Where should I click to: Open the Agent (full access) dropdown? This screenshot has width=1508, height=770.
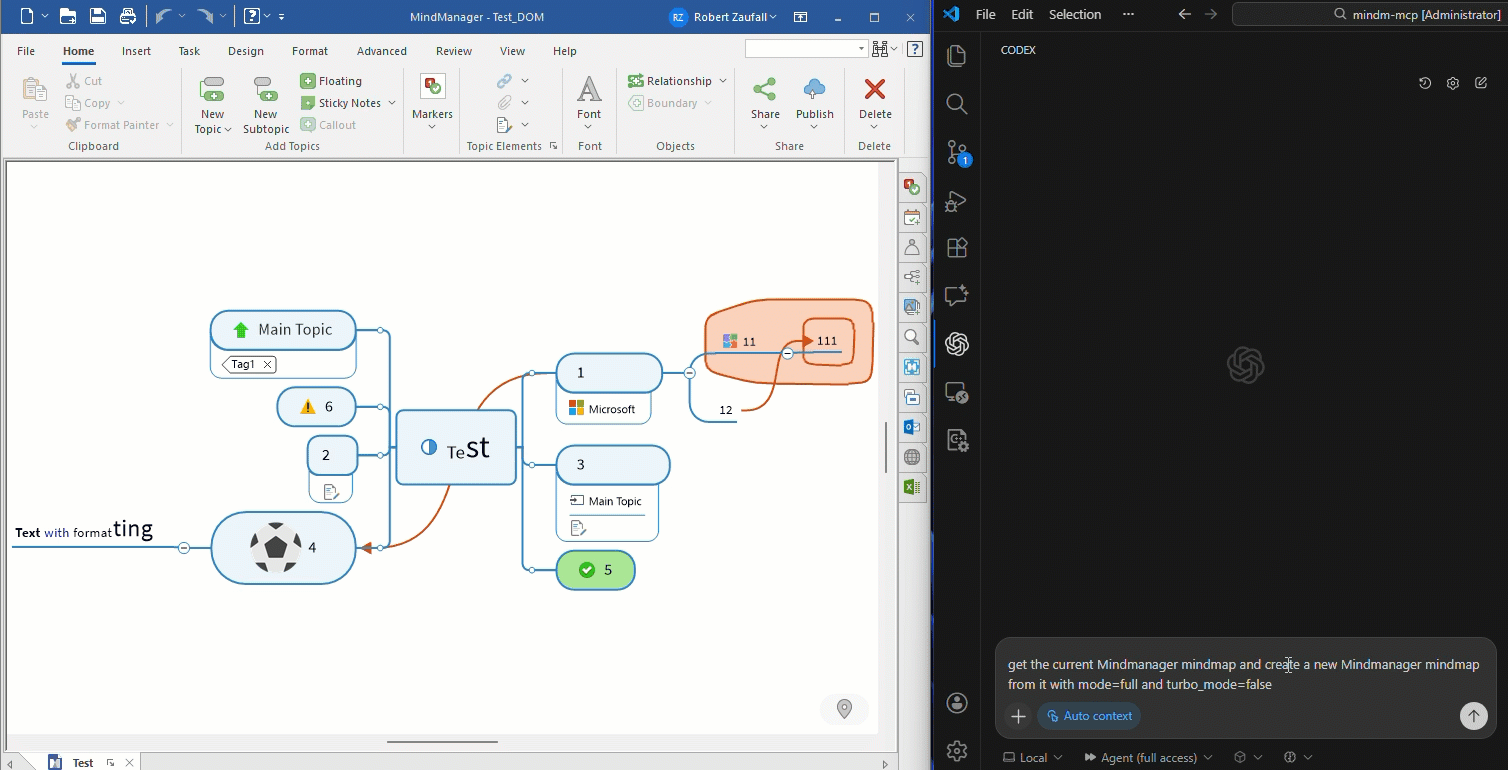(x=1148, y=757)
